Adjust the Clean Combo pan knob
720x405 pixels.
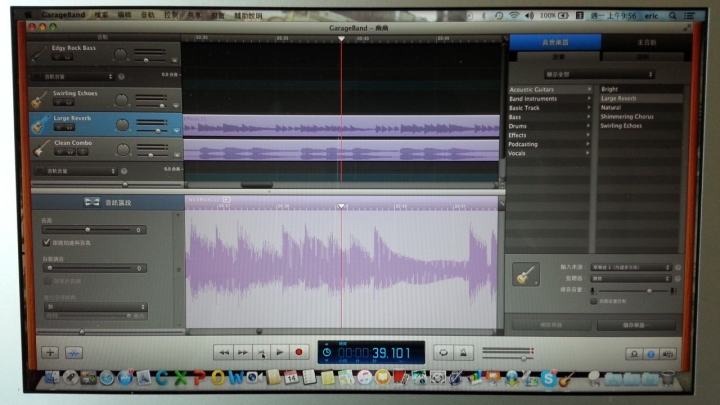click(x=123, y=149)
